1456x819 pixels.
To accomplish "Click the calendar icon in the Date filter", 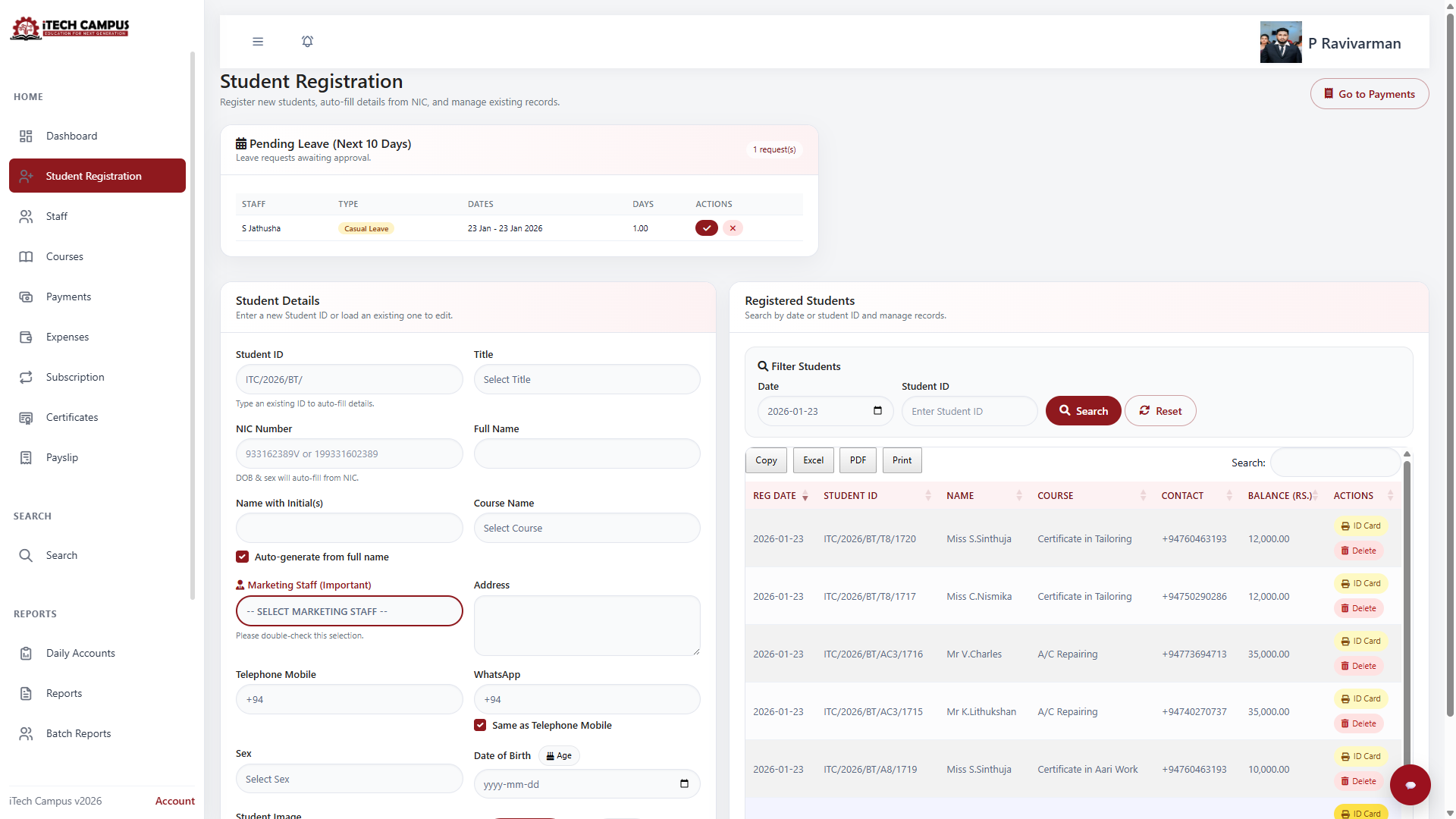I will coord(877,411).
